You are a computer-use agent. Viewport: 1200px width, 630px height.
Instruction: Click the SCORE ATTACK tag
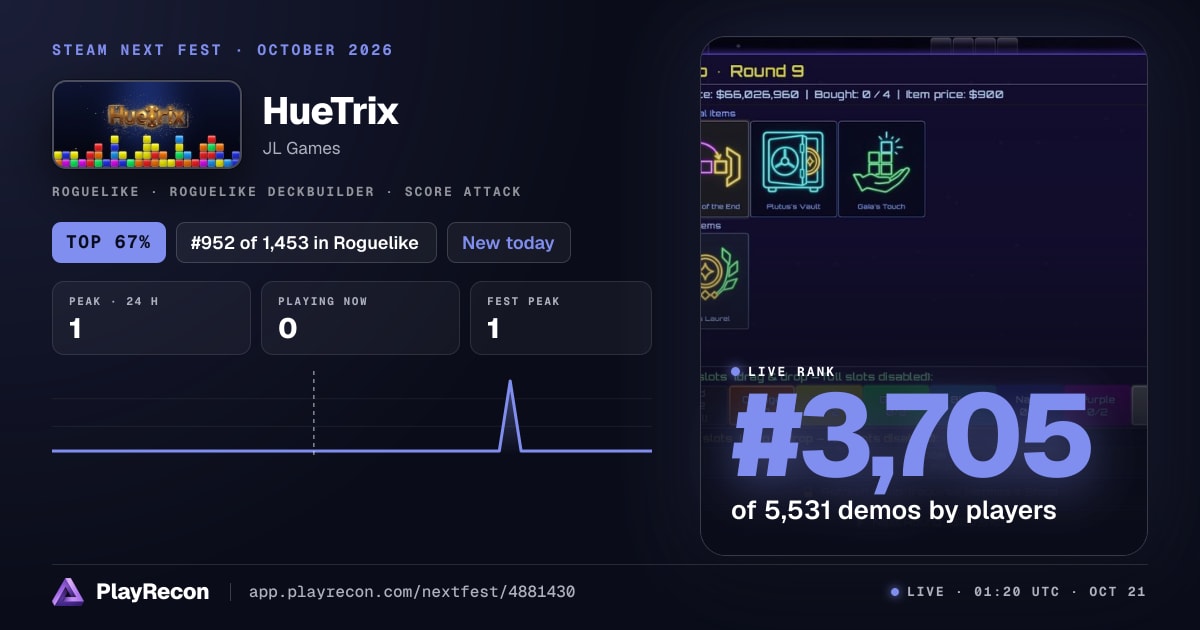(x=463, y=191)
